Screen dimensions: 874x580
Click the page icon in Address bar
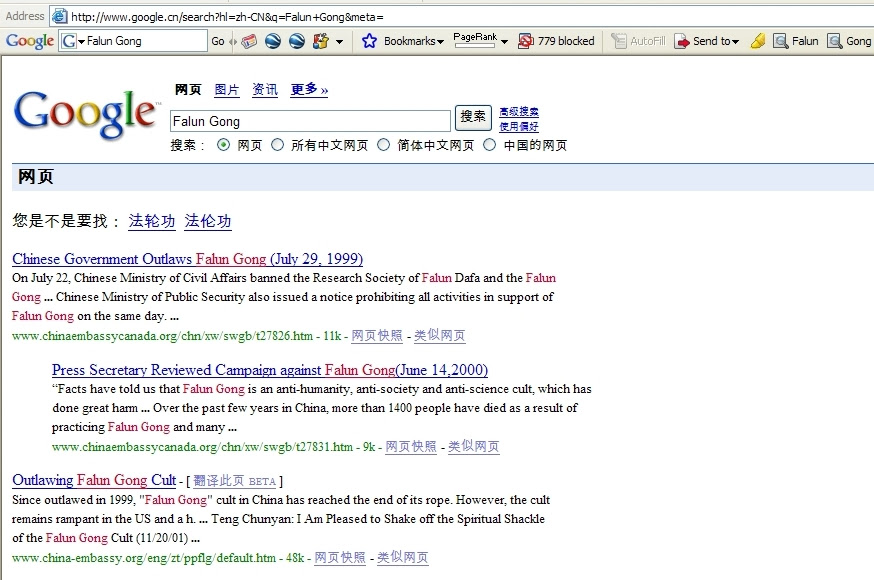coord(60,17)
